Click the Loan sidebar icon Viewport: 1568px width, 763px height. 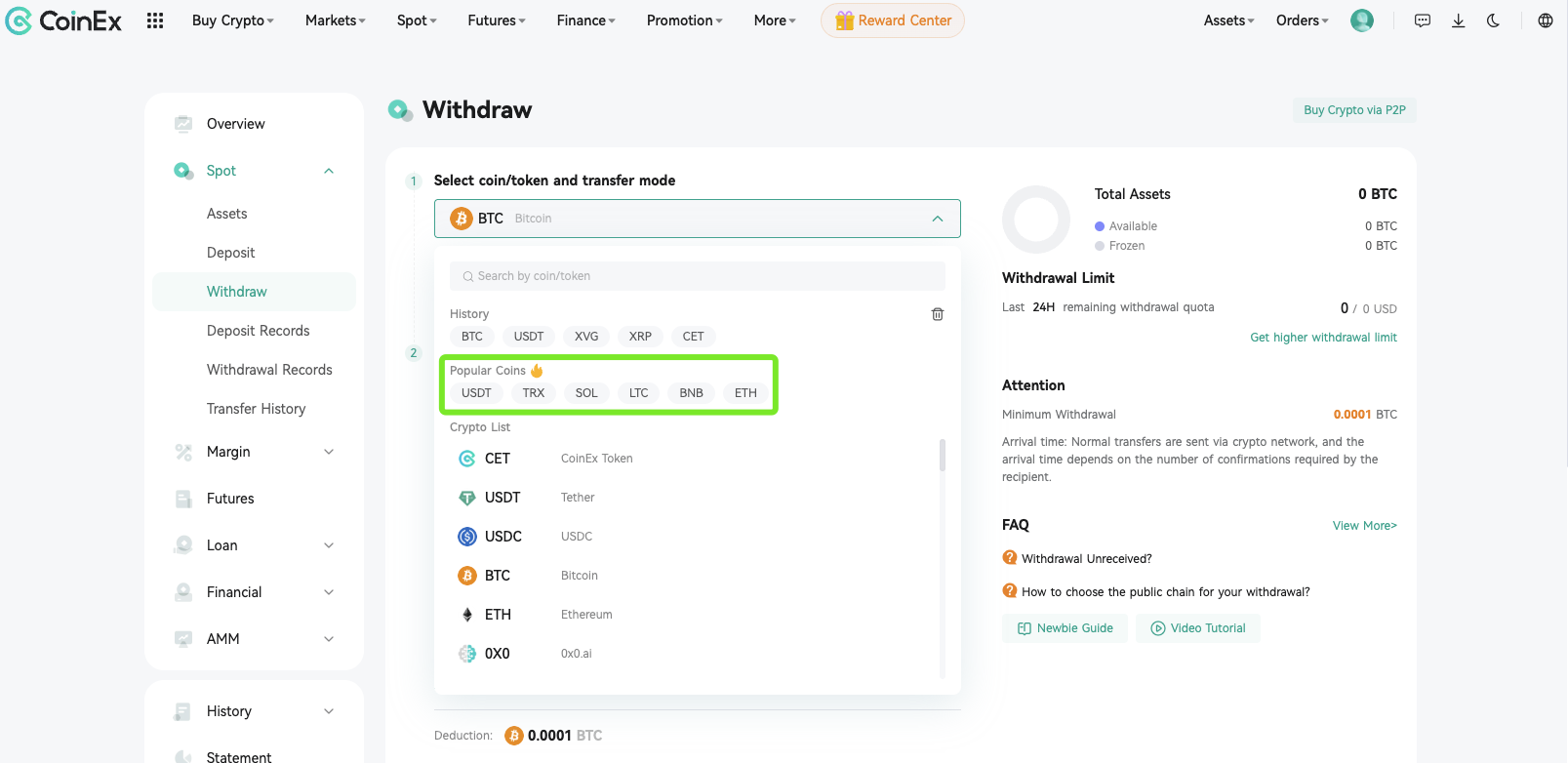[x=183, y=545]
